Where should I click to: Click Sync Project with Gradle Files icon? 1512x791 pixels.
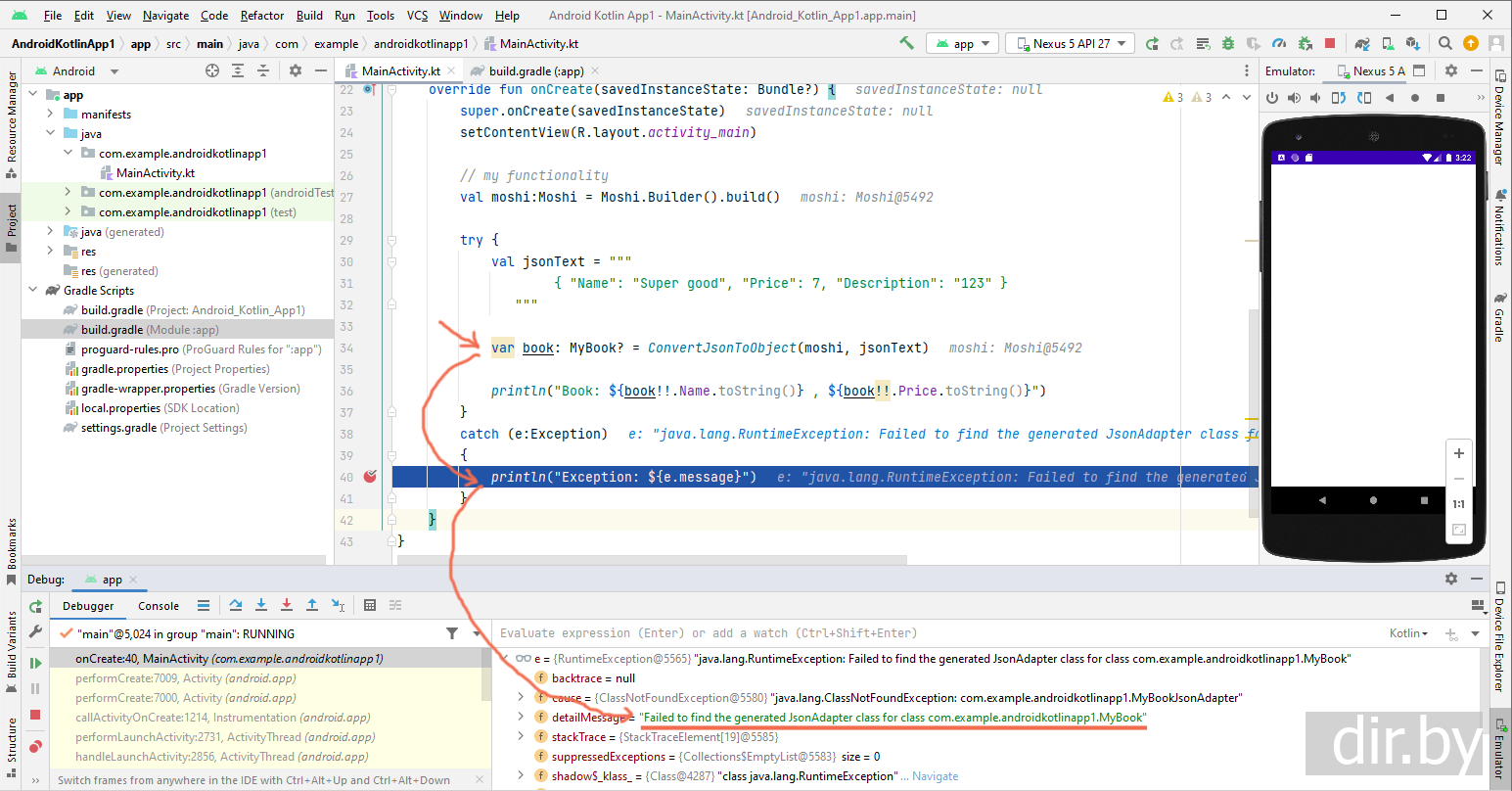(x=1361, y=43)
